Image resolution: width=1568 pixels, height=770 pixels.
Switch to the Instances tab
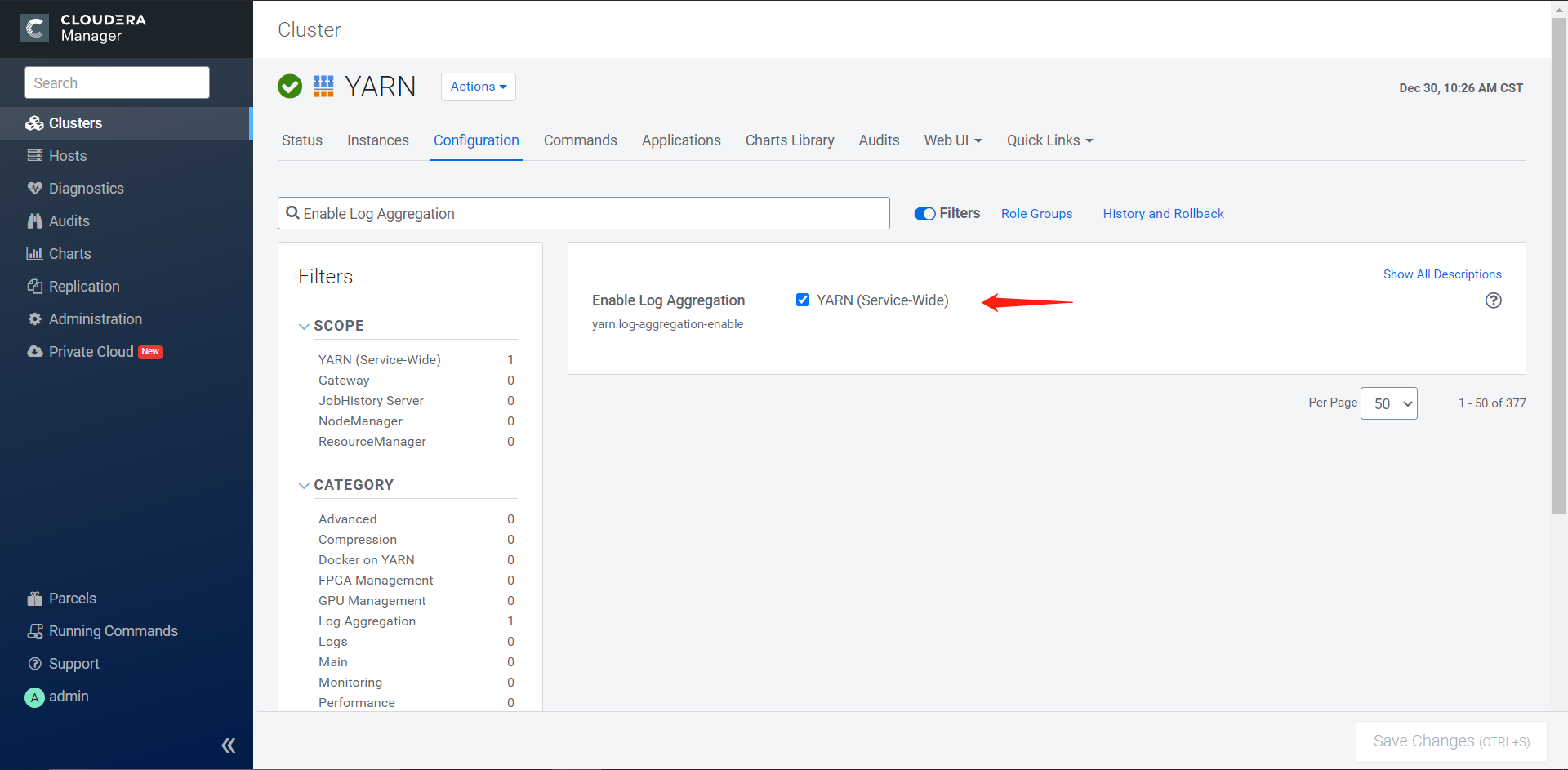[378, 140]
